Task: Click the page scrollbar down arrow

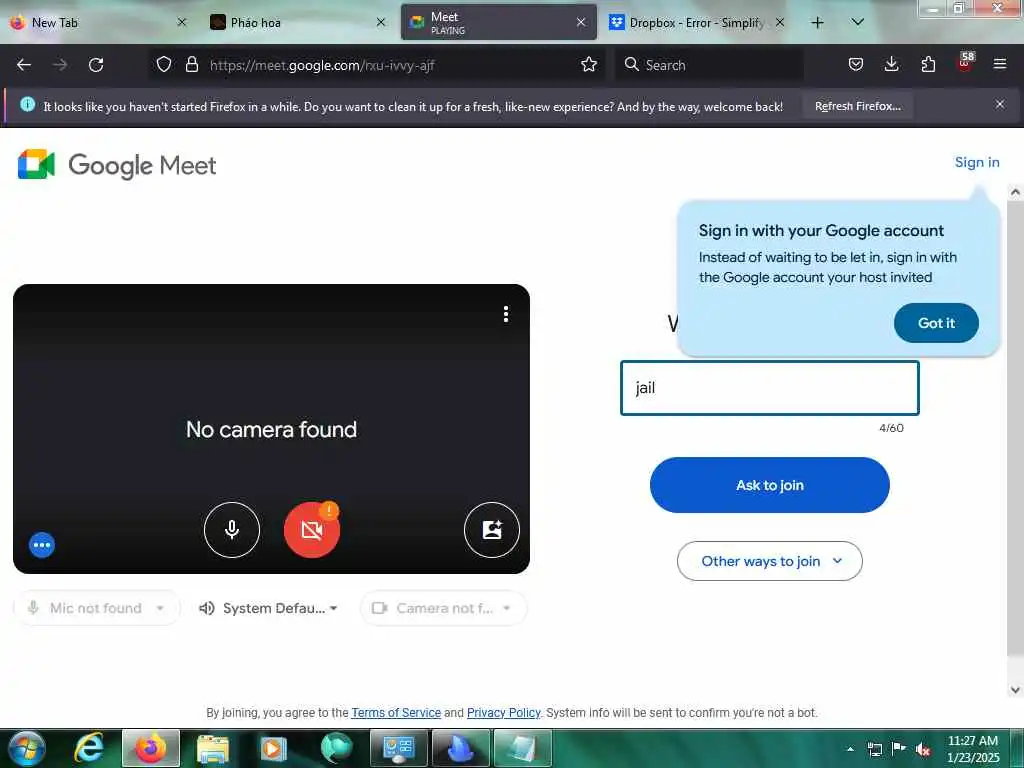Action: [x=1015, y=690]
